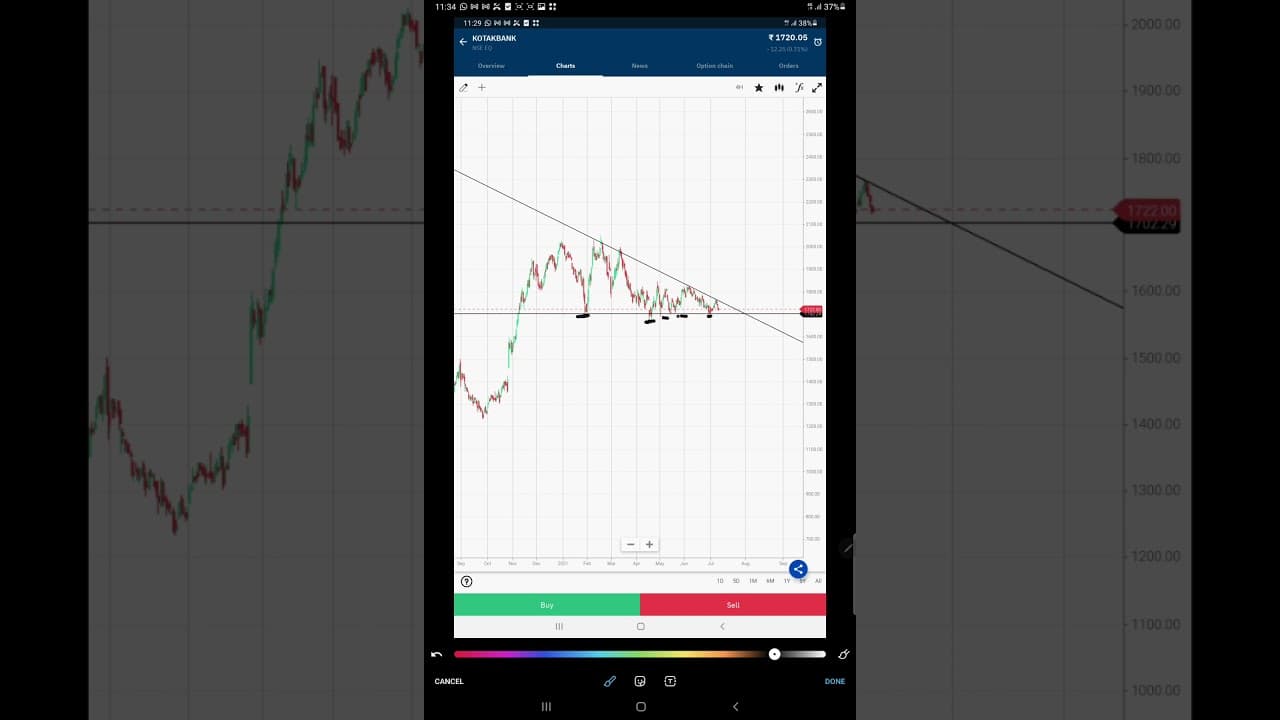Screen dimensions: 1280x720
Task: Expand the chart to fullscreen
Action: 817,88
